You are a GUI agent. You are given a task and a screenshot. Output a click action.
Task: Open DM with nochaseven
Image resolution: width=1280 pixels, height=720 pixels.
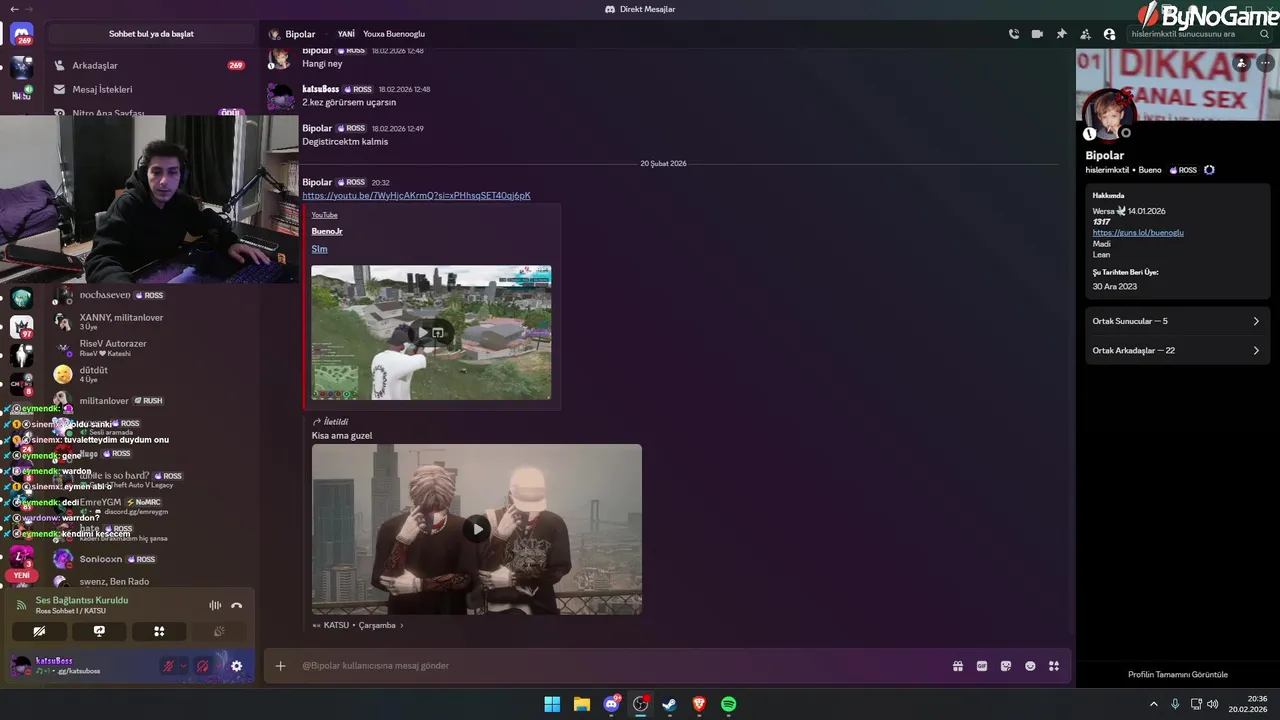(x=150, y=296)
